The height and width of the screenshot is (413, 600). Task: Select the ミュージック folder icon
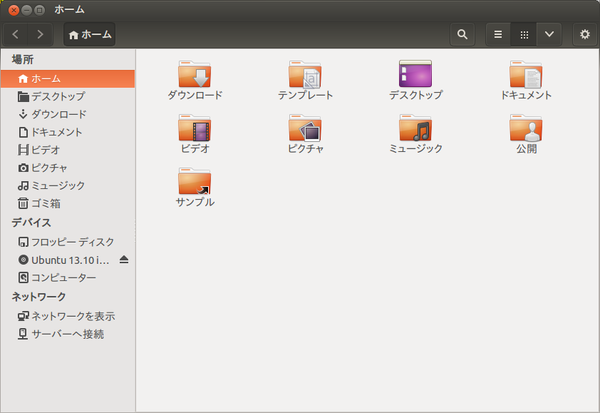click(415, 127)
